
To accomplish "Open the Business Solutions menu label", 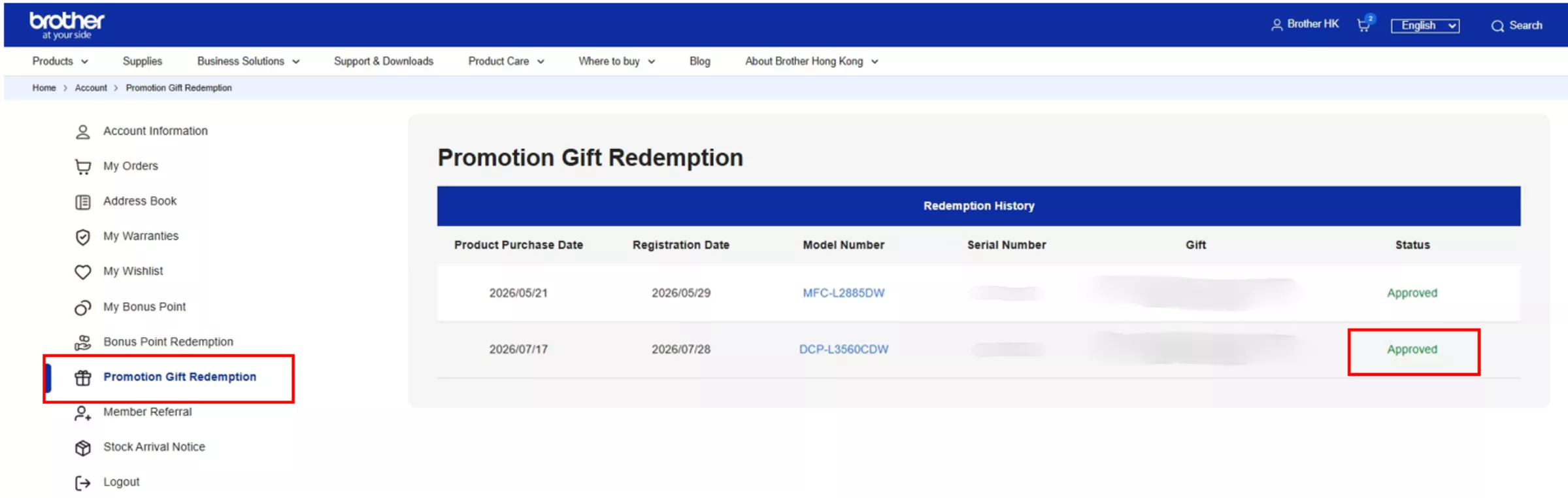I will 241,61.
